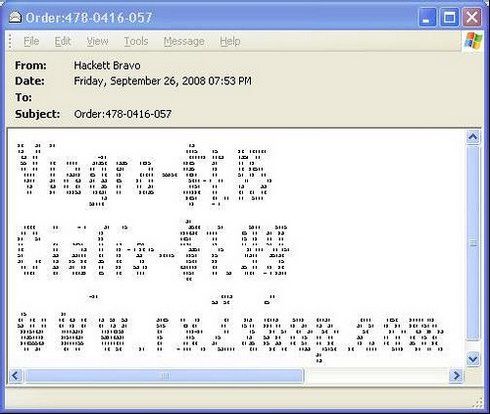Viewport: 490px width, 414px height.
Task: Click the vertical scrollbar up arrow
Action: tap(473, 137)
